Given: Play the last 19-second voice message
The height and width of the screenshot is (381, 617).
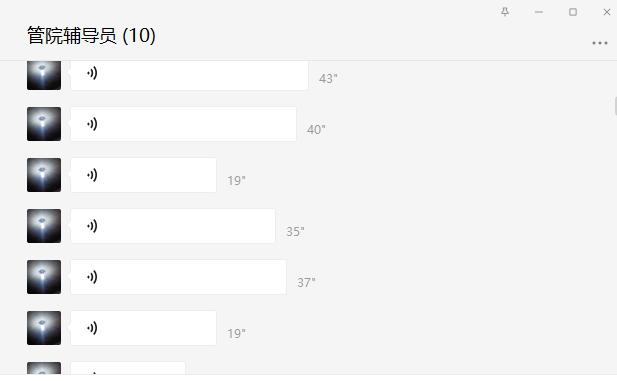Looking at the screenshot, I should 144,328.
